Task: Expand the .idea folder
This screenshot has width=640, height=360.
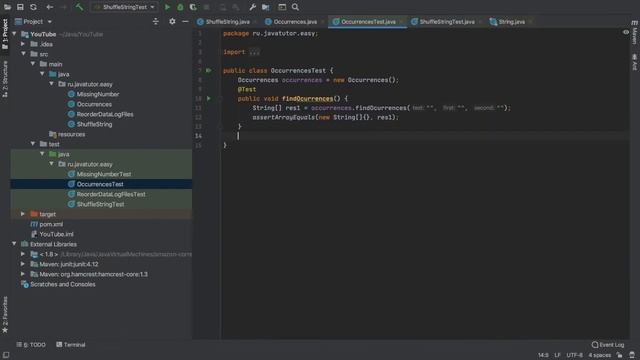Action: coord(23,44)
